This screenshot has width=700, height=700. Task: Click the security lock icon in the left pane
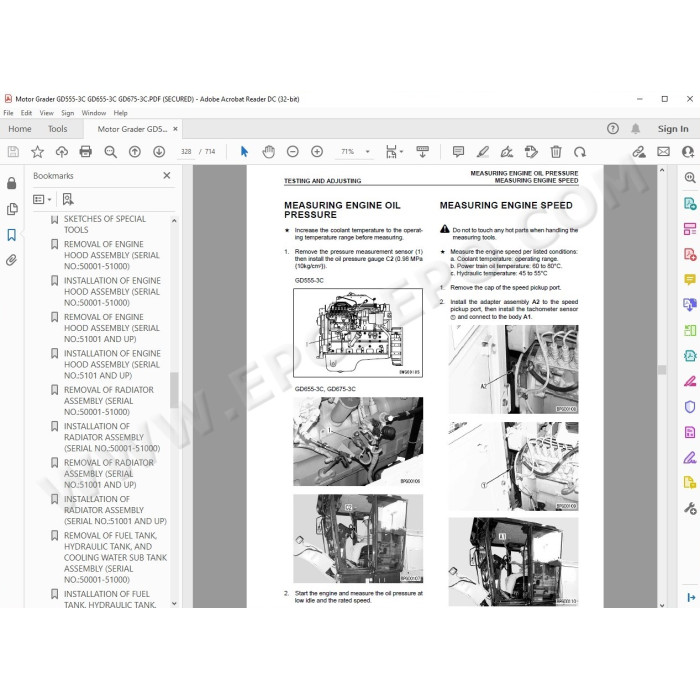click(x=12, y=183)
